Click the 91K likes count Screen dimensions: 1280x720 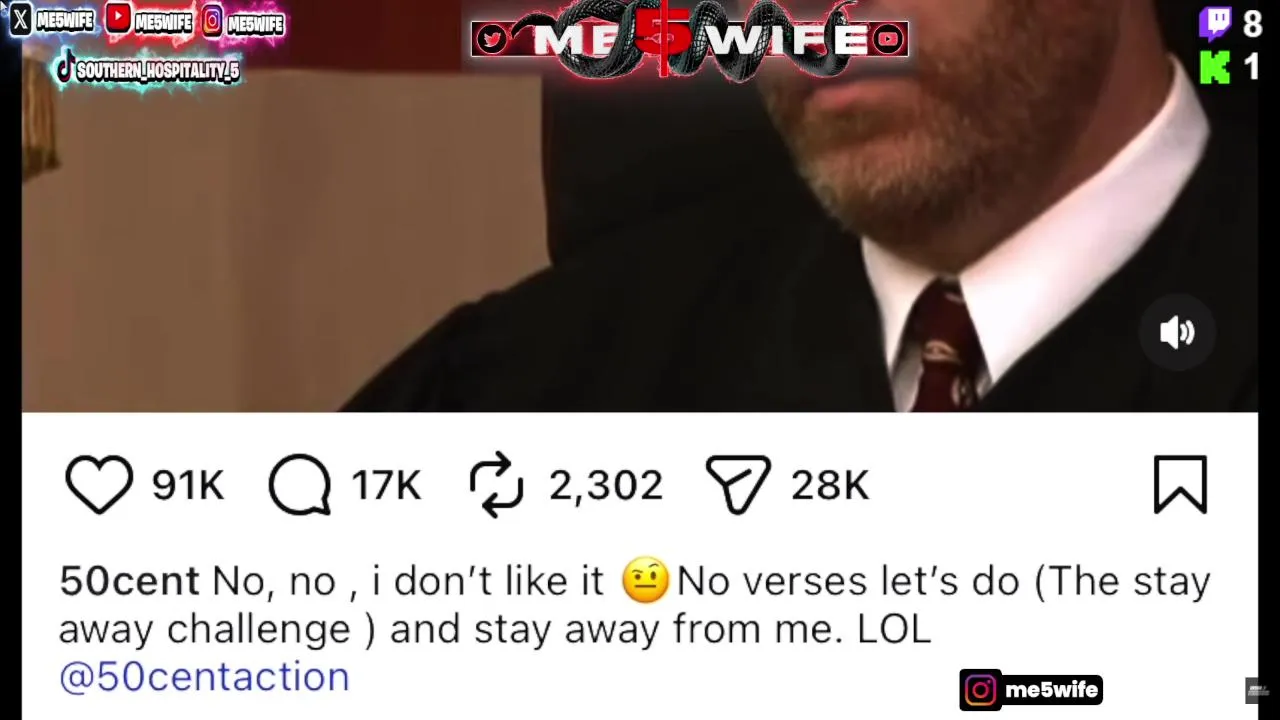188,486
